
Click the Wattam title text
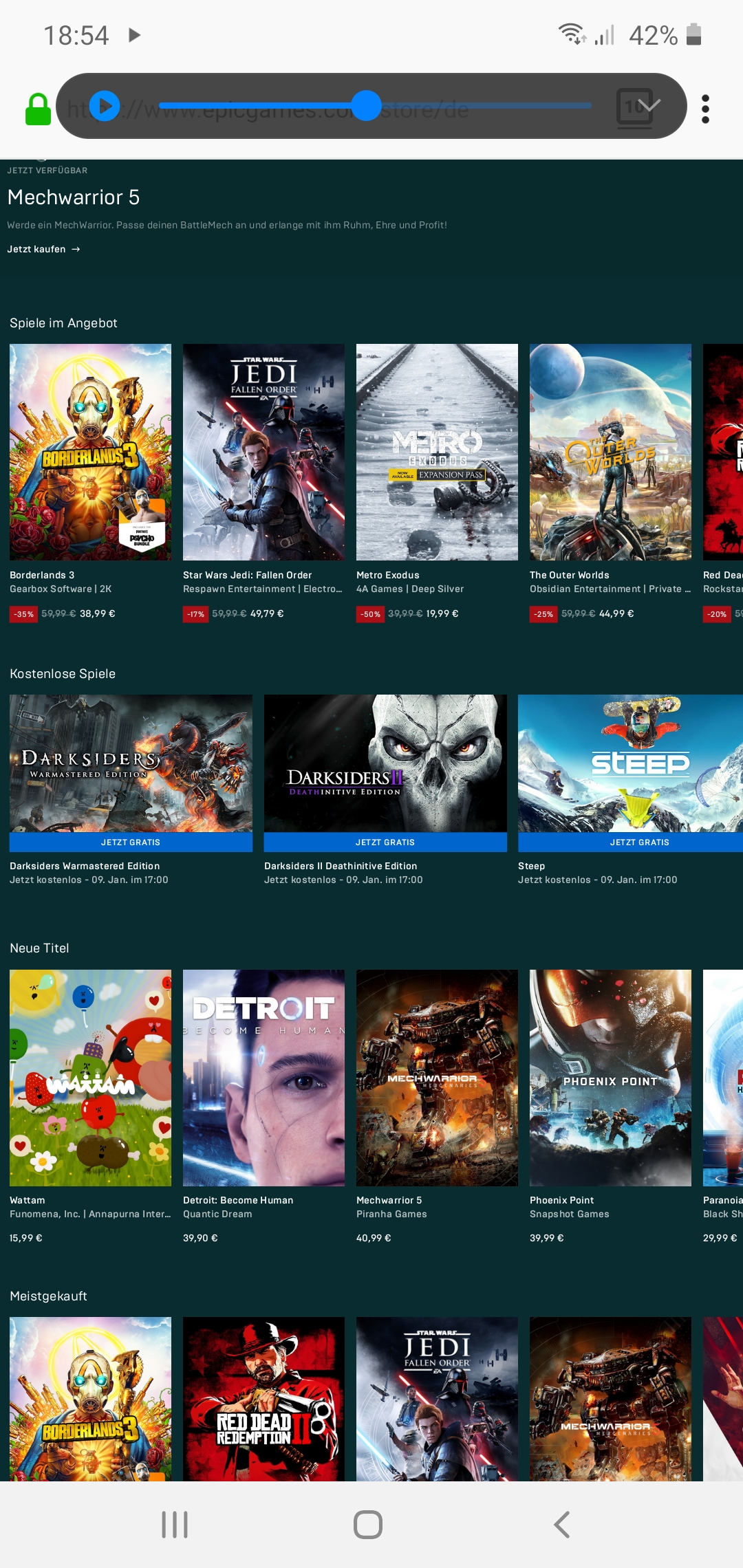28,1200
